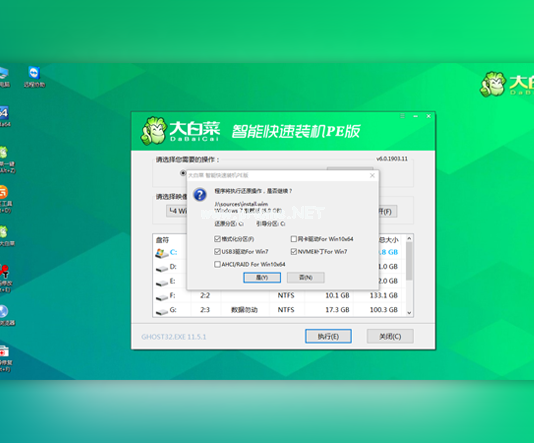
Task: Confirm restore with the Yes (Y) button
Action: pos(262,278)
